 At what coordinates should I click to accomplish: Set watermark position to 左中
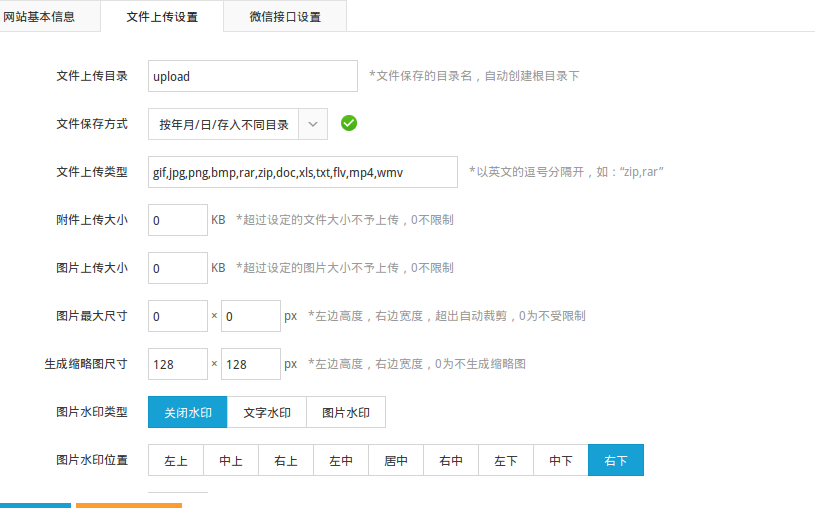point(341,460)
